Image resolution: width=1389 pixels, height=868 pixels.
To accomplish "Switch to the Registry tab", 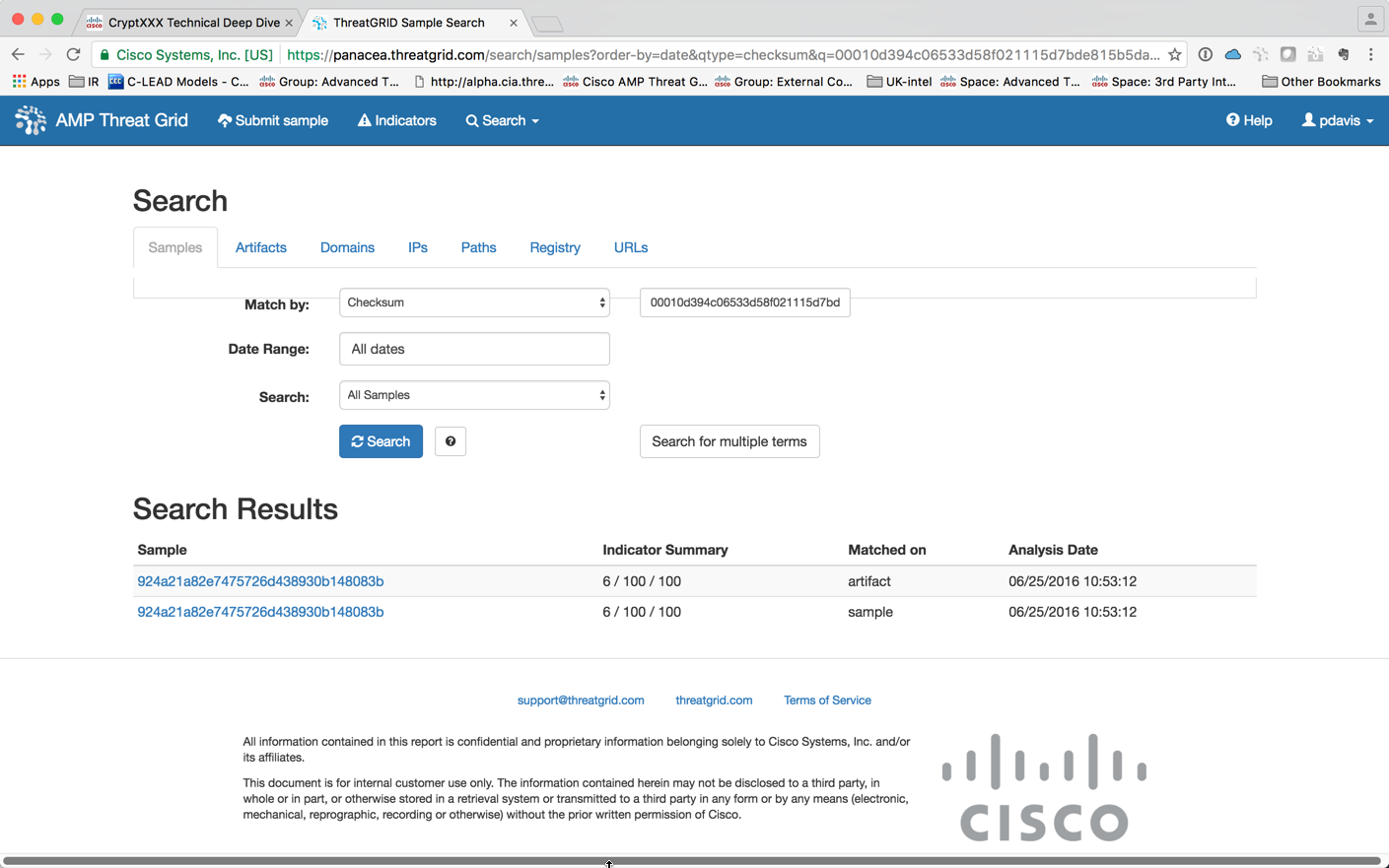I will (x=555, y=247).
